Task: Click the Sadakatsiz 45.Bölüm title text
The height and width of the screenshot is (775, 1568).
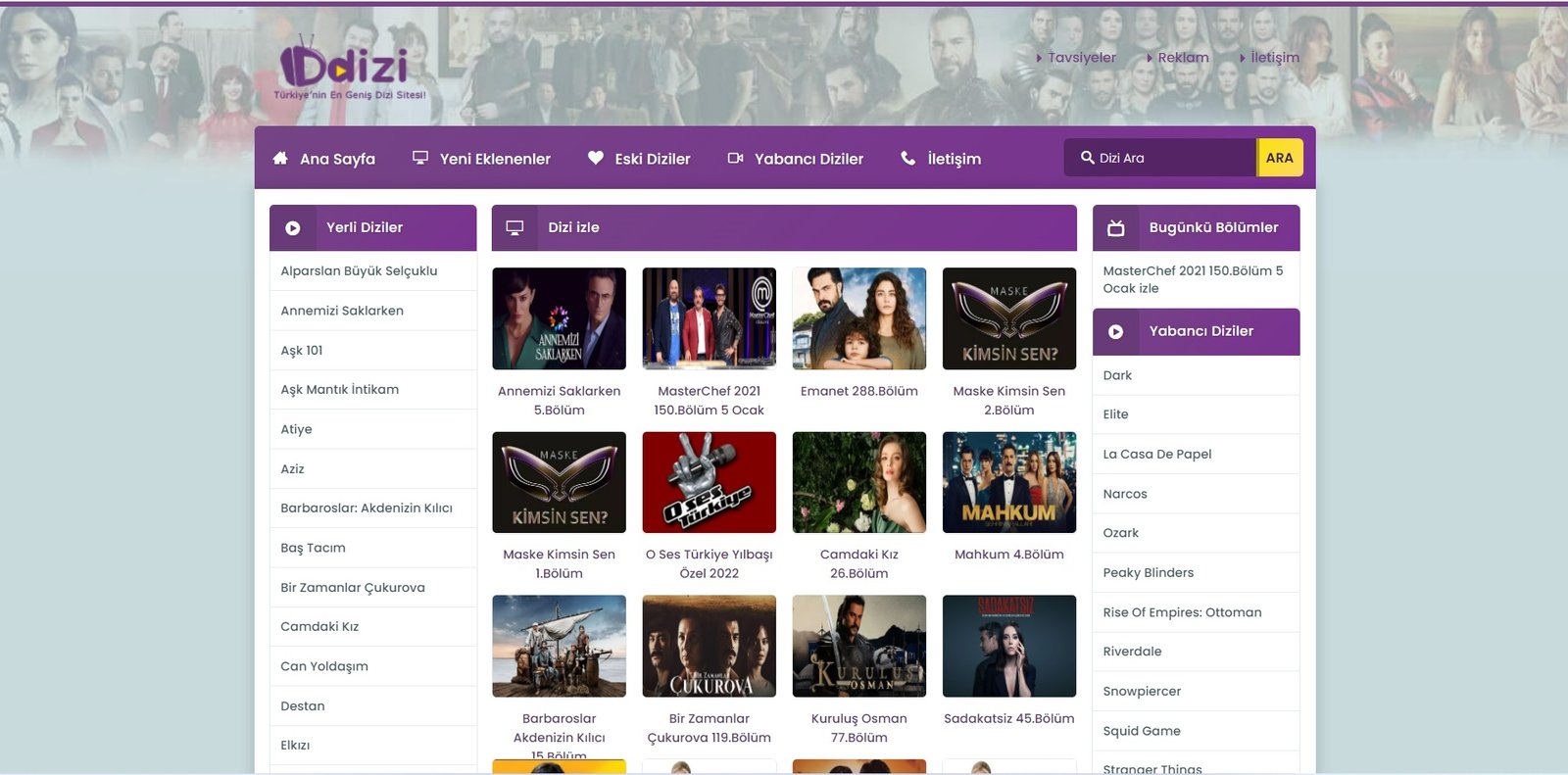Action: (1008, 718)
